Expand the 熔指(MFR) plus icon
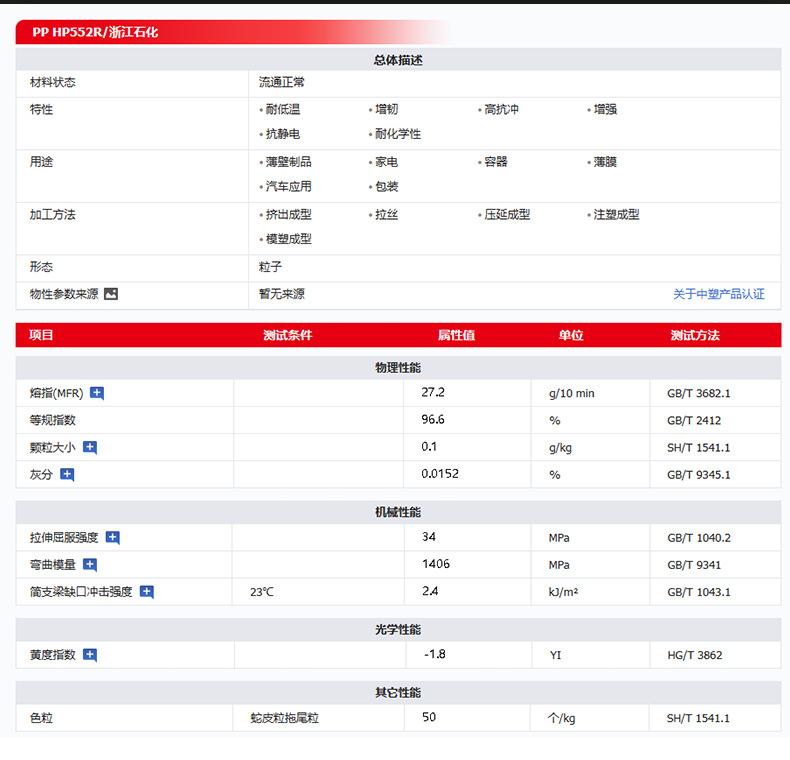This screenshot has height=760, width=790. coord(97,393)
